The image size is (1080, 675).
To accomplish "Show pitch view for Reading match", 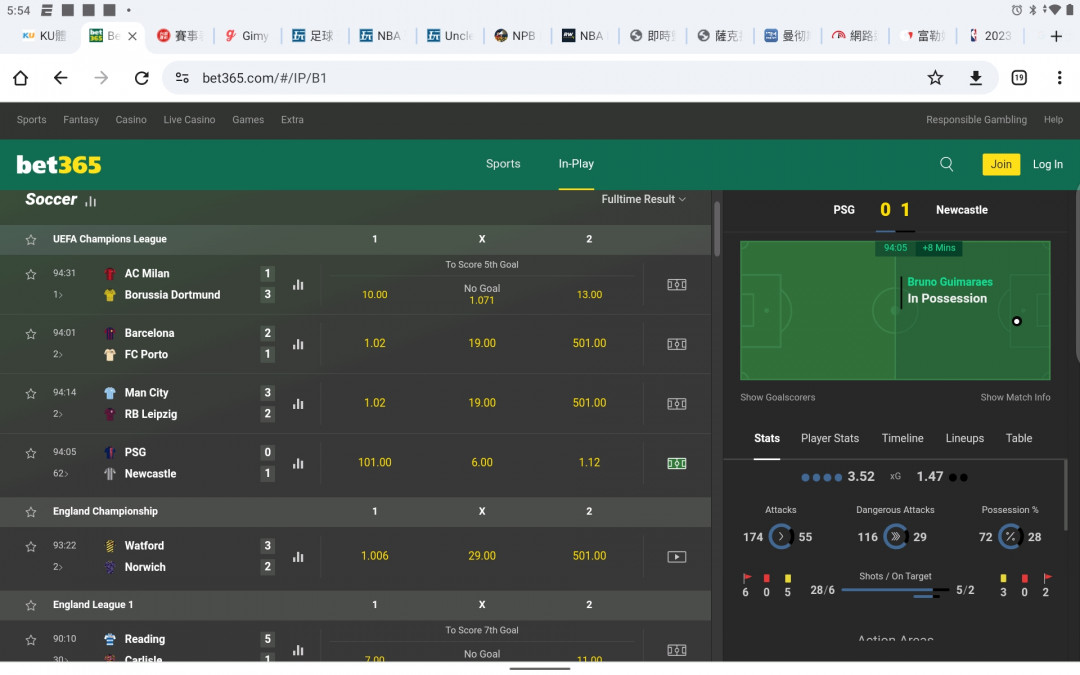I will pyautogui.click(x=676, y=650).
